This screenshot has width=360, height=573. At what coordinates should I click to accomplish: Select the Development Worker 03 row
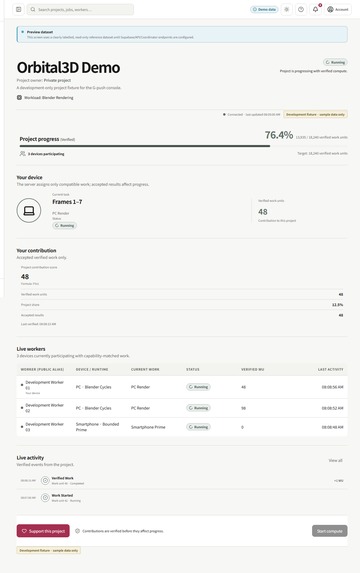[182, 427]
